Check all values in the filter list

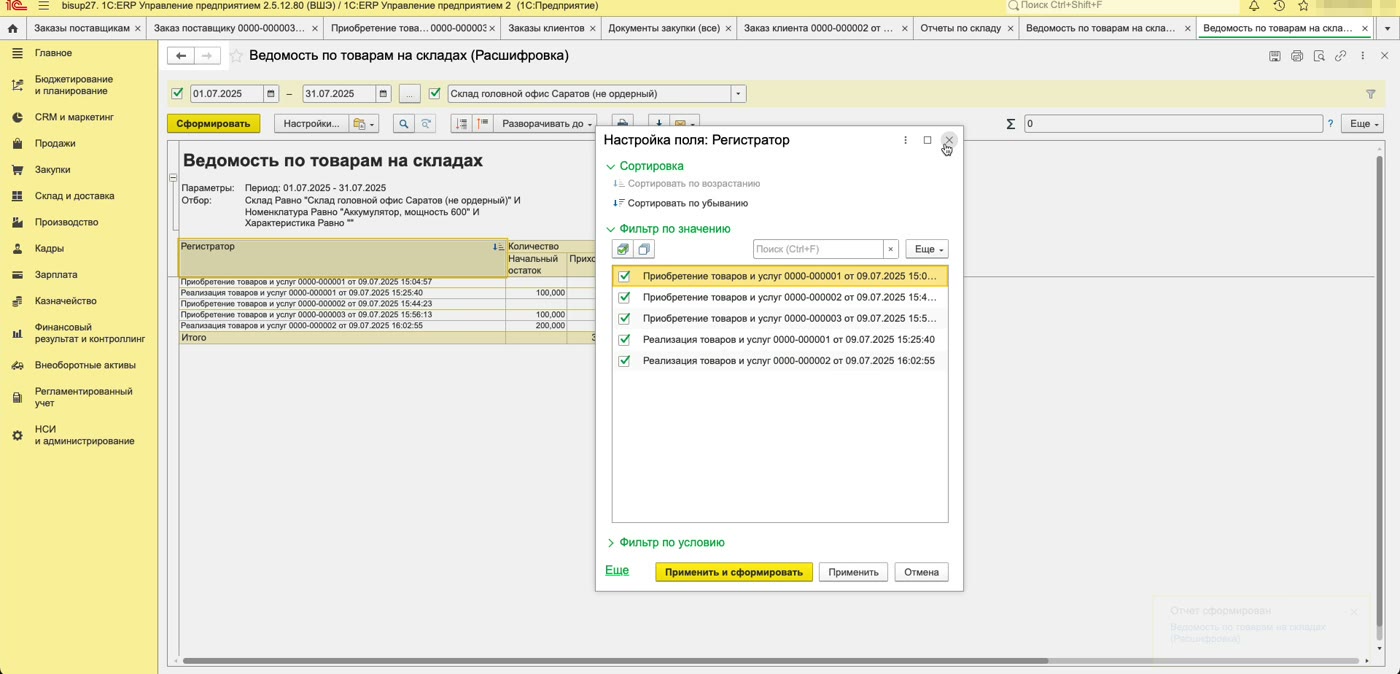click(623, 249)
